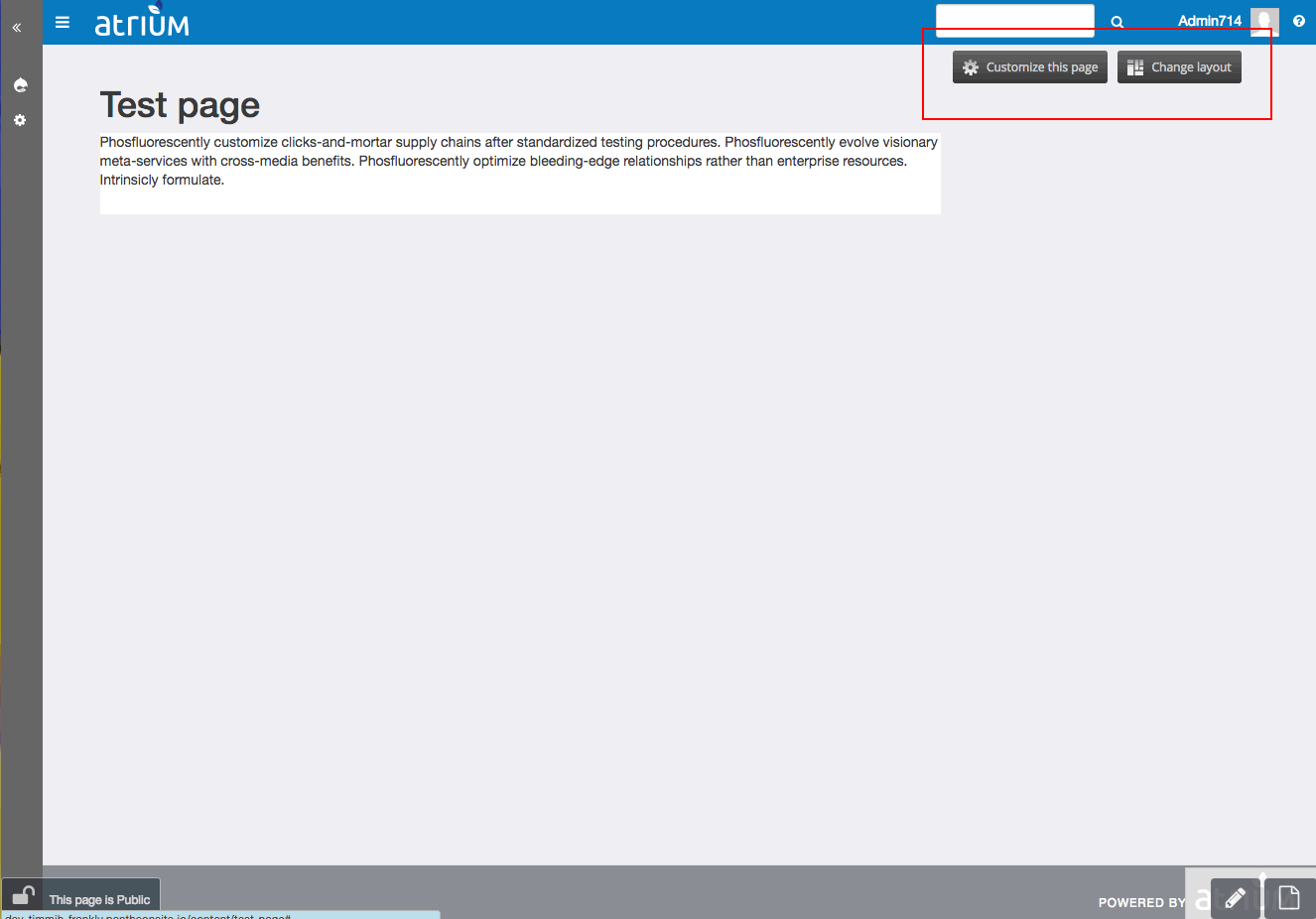Screen dimensions: 1316x919
Task: Click the pencil edit icon in footer
Action: tap(1235, 897)
